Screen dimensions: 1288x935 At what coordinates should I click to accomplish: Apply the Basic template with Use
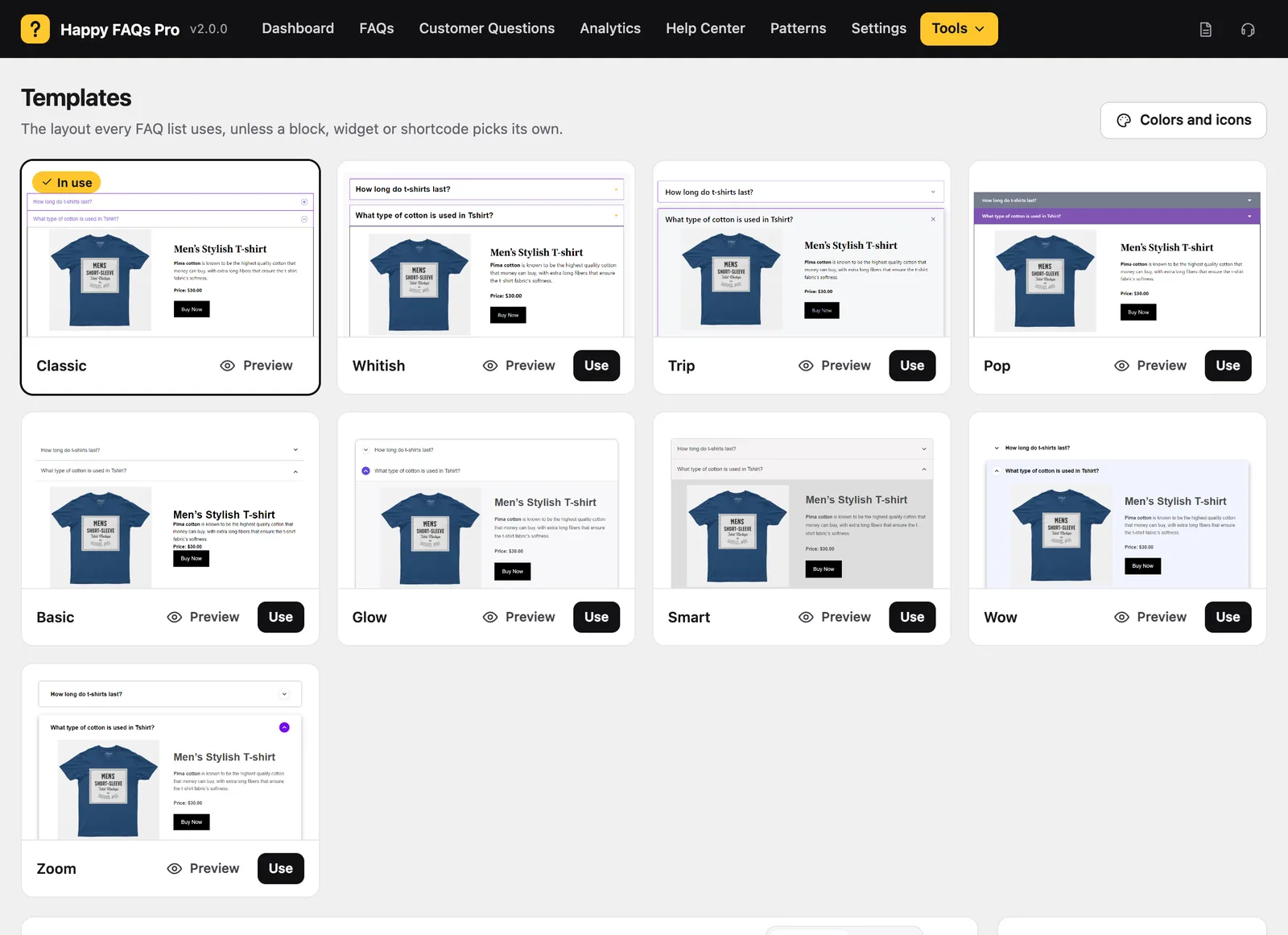(x=281, y=617)
